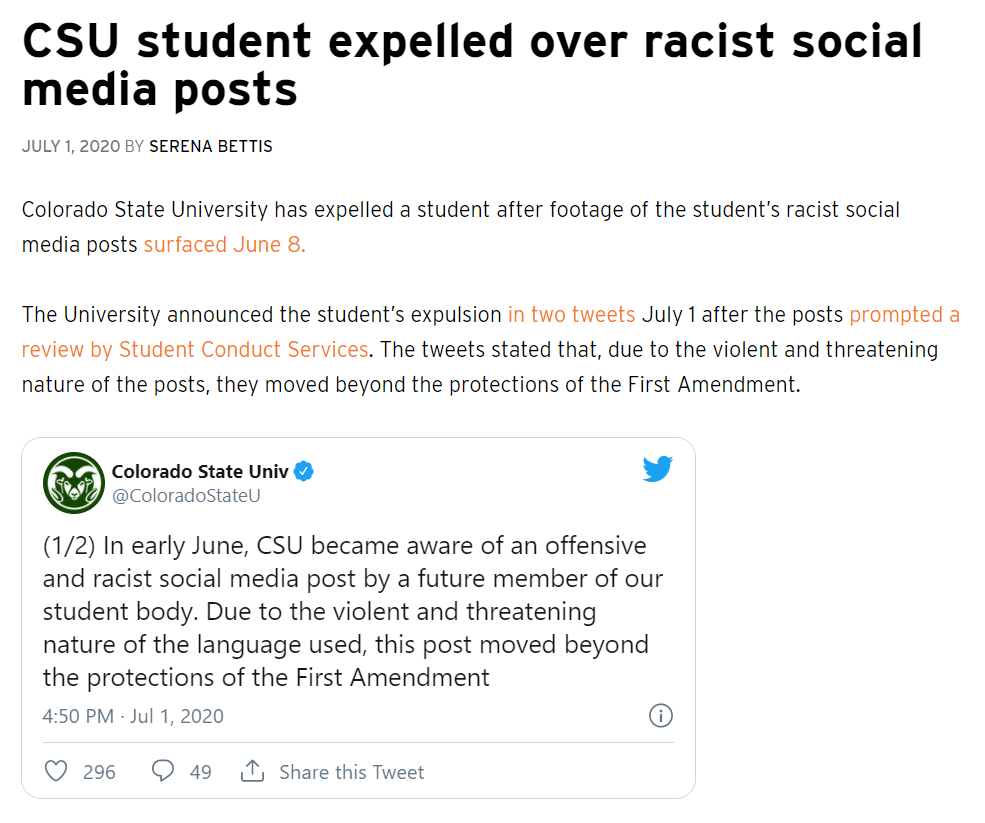Click the article date July 1, 2020
Screen dimensions: 985x823
click(71, 146)
